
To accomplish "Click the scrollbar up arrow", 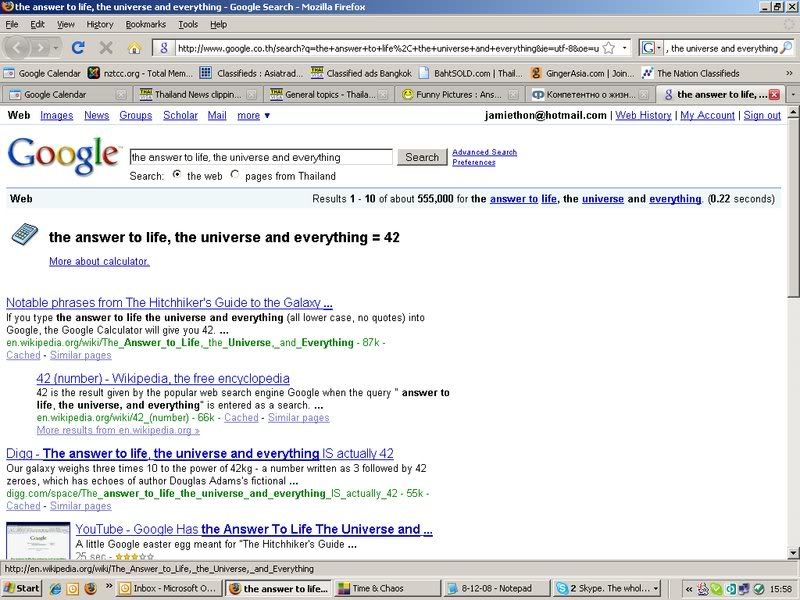I will click(793, 112).
